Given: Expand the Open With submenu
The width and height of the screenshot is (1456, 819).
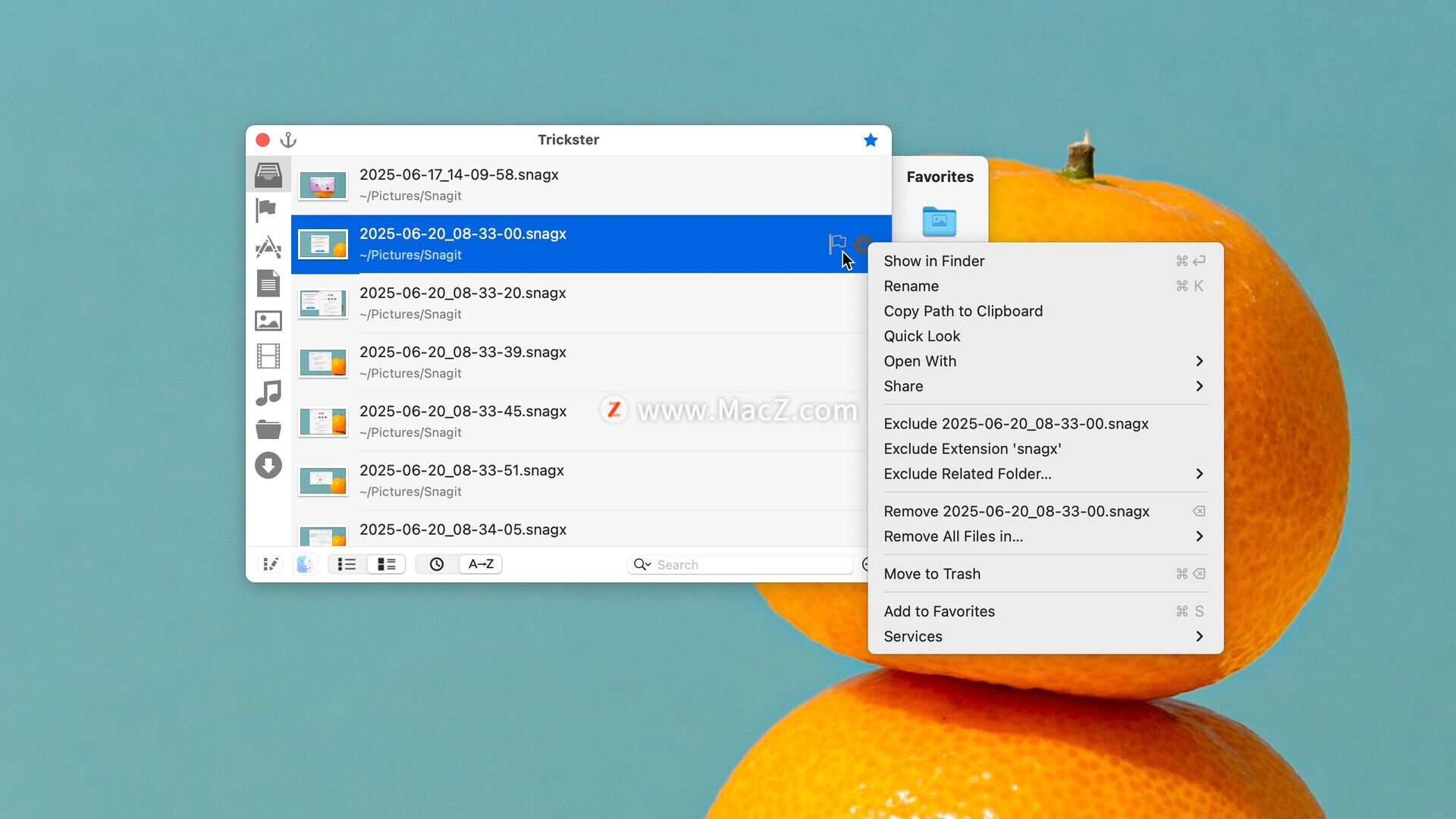Looking at the screenshot, I should click(1046, 361).
